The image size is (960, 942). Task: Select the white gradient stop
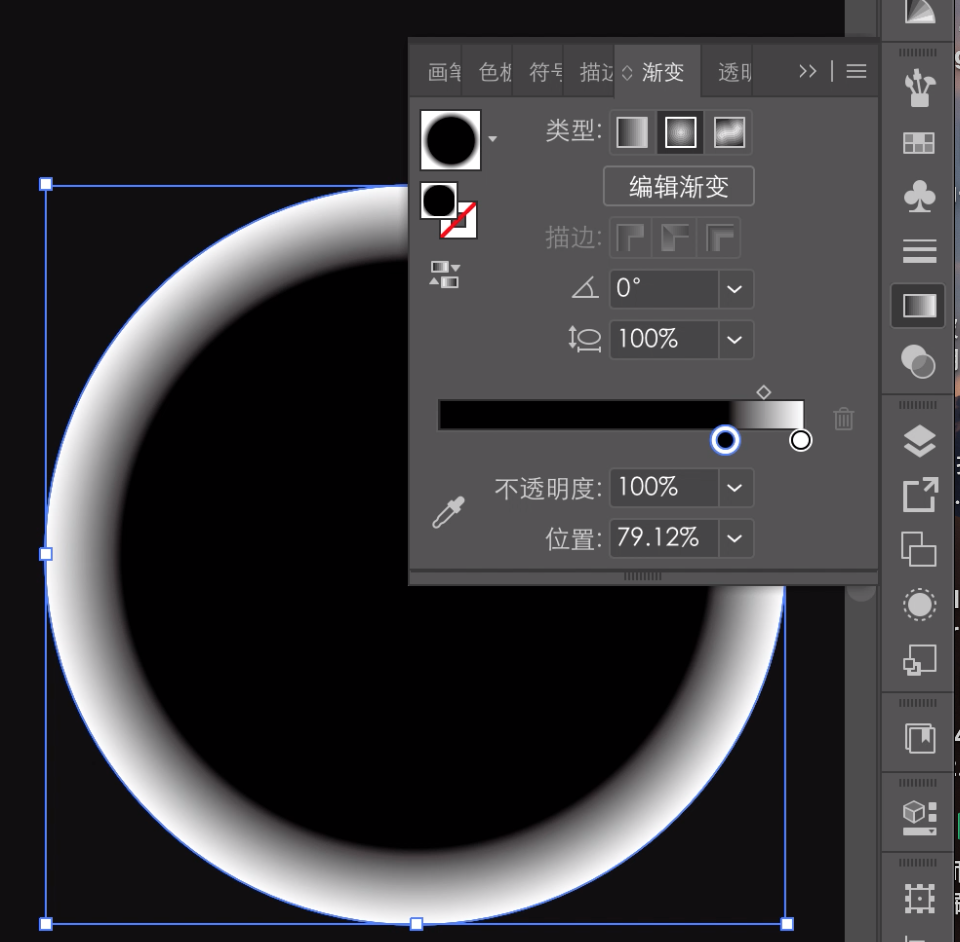coord(800,440)
